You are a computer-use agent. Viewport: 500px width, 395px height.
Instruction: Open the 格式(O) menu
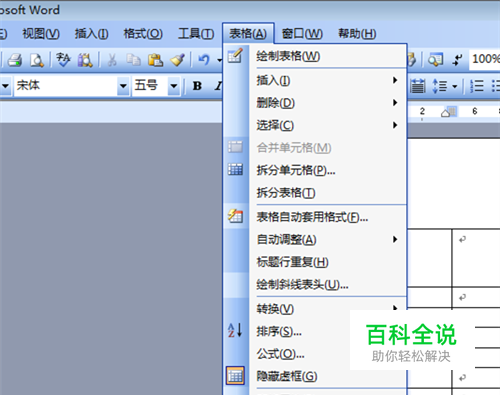point(143,34)
